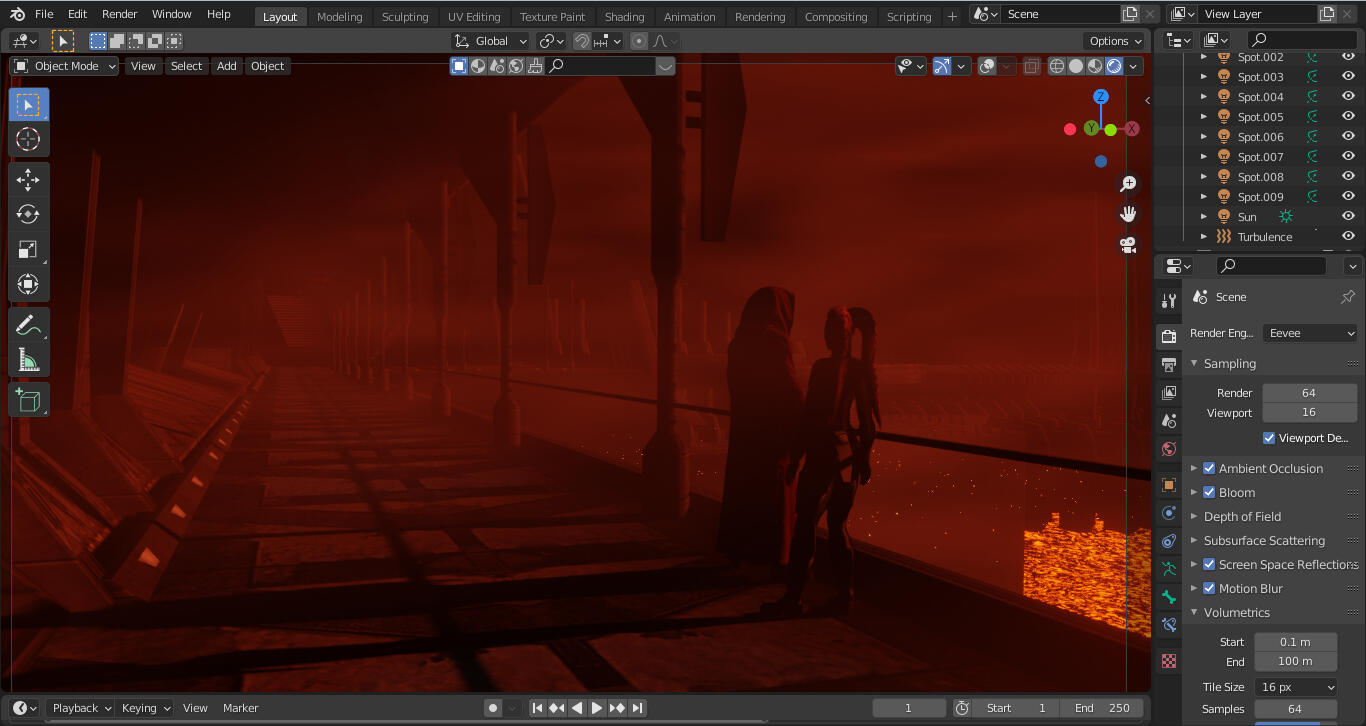Viewport: 1366px width, 726px height.
Task: Open the Global transform orientation dropdown
Action: pyautogui.click(x=490, y=40)
